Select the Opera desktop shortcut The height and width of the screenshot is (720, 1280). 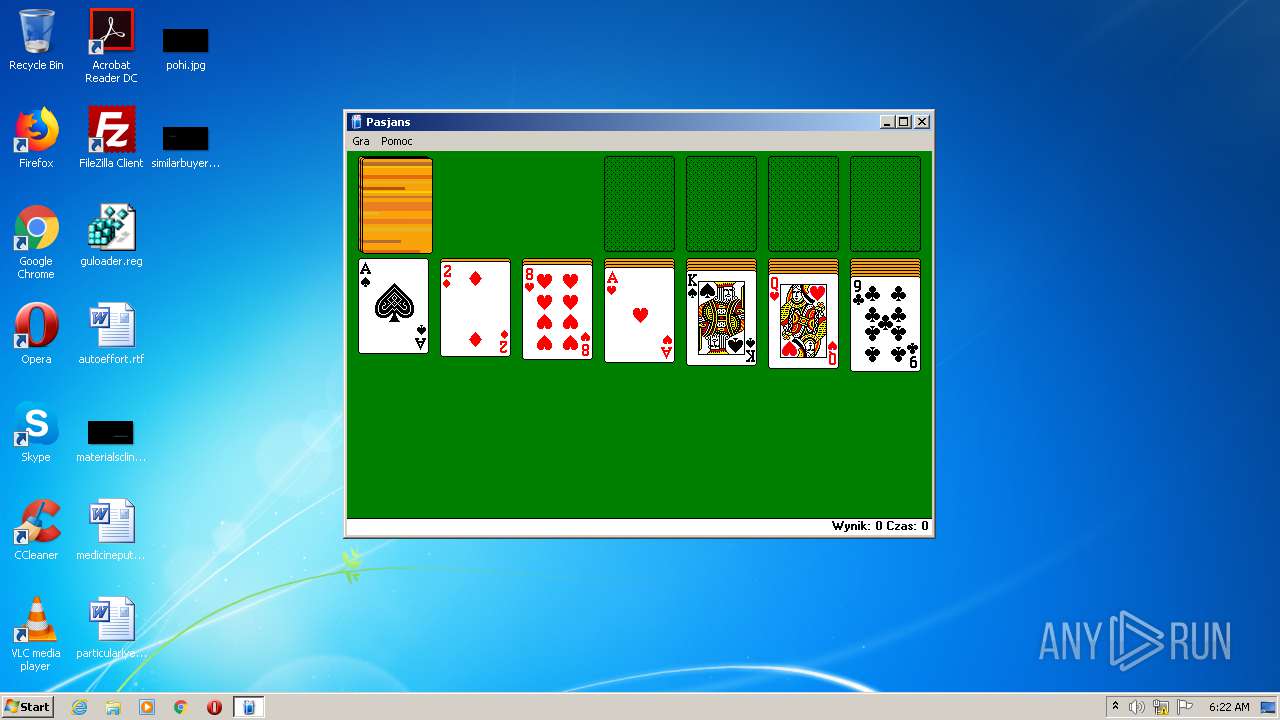coord(36,334)
